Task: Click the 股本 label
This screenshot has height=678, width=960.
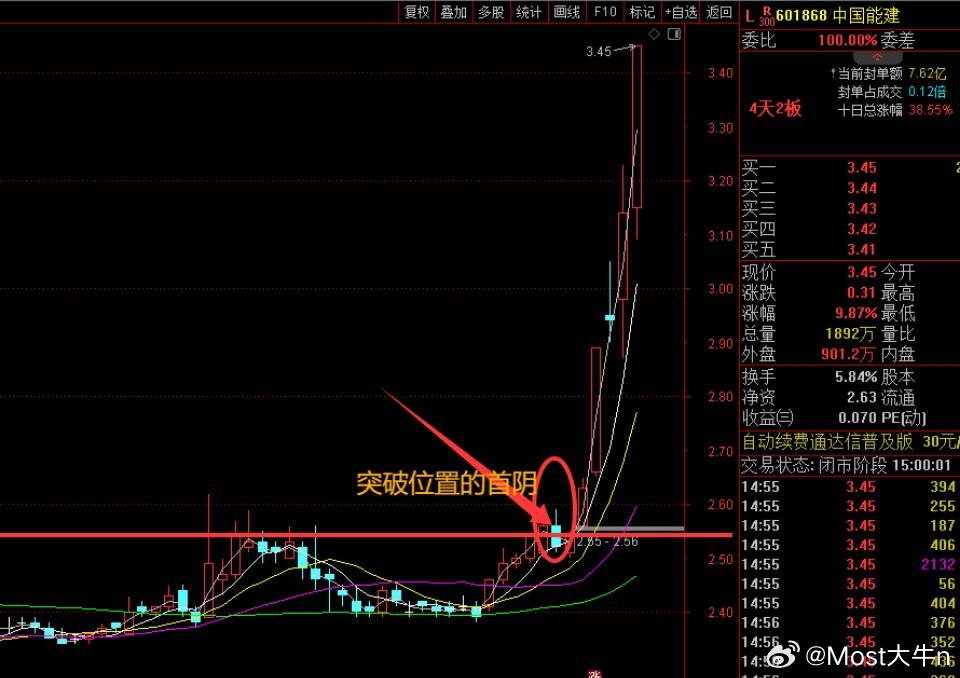Action: pyautogui.click(x=898, y=377)
